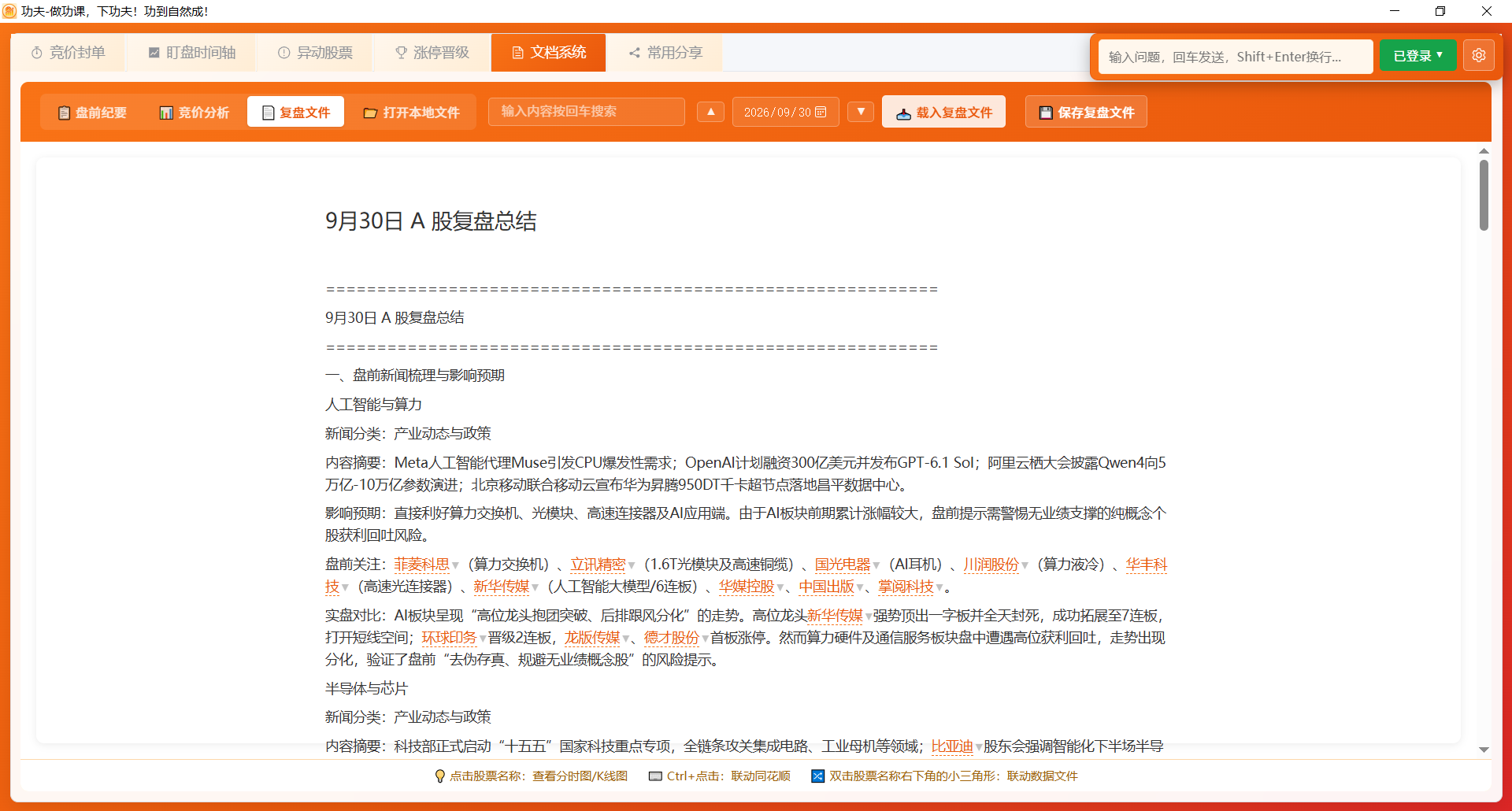1512x811 pixels.
Task: Click the 文档系统 document icon
Action: tap(517, 53)
